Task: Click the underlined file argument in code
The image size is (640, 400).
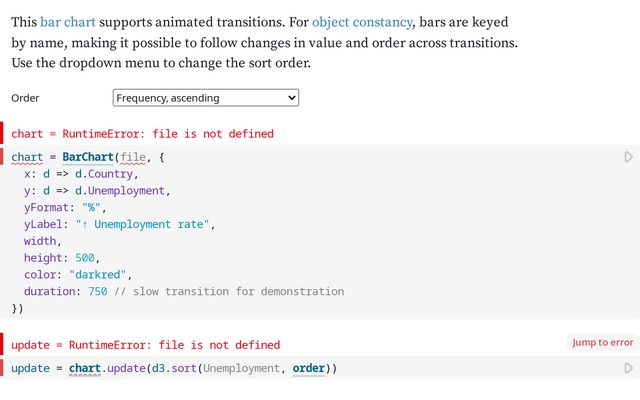Action: (132, 157)
